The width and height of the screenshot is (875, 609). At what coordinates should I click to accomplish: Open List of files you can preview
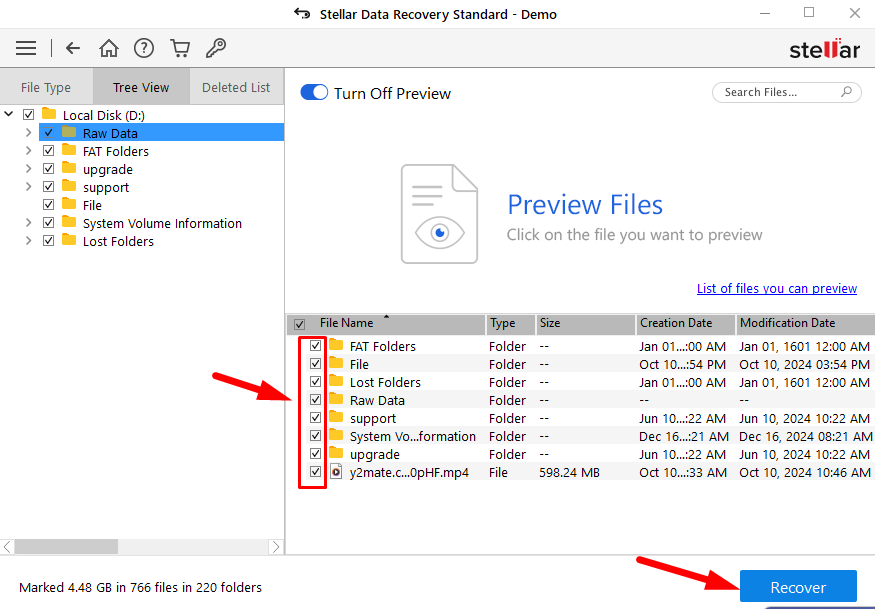[777, 289]
